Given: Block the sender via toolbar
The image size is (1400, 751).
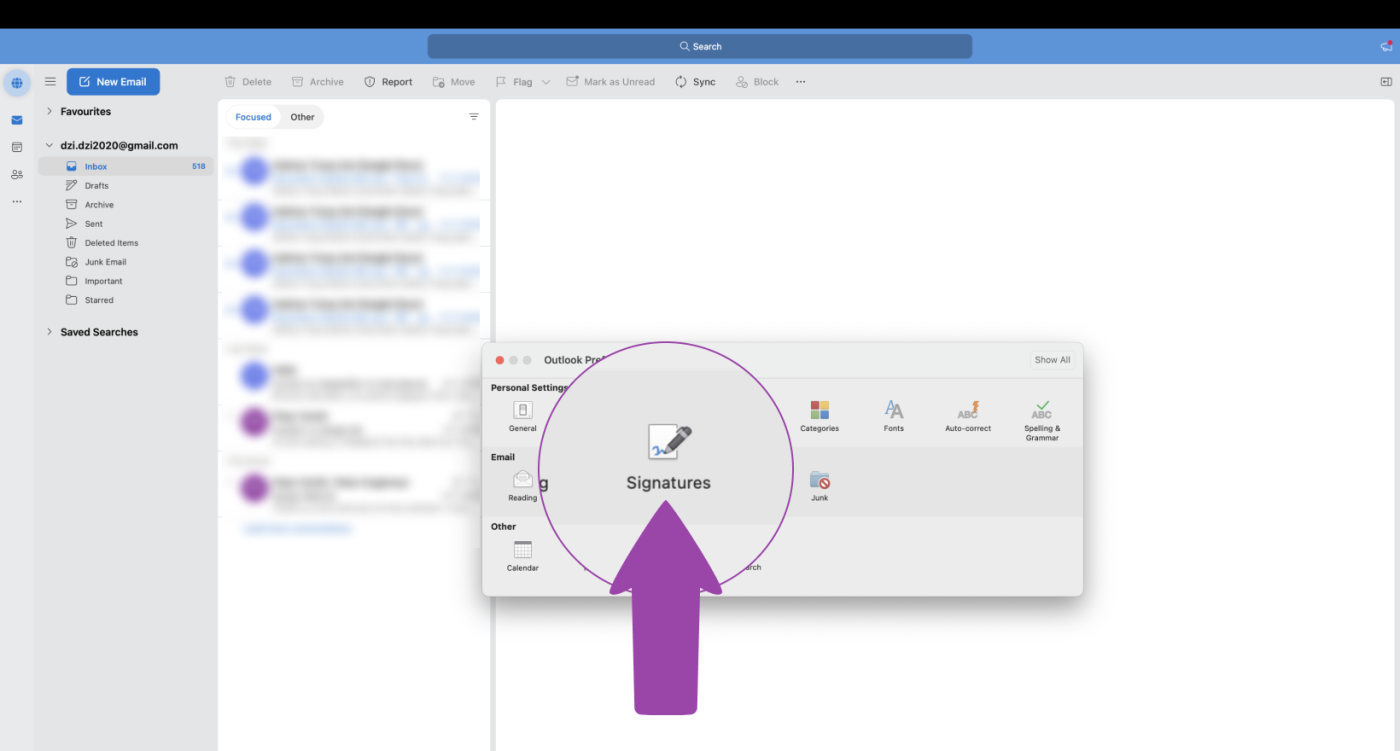Looking at the screenshot, I should click(x=757, y=82).
